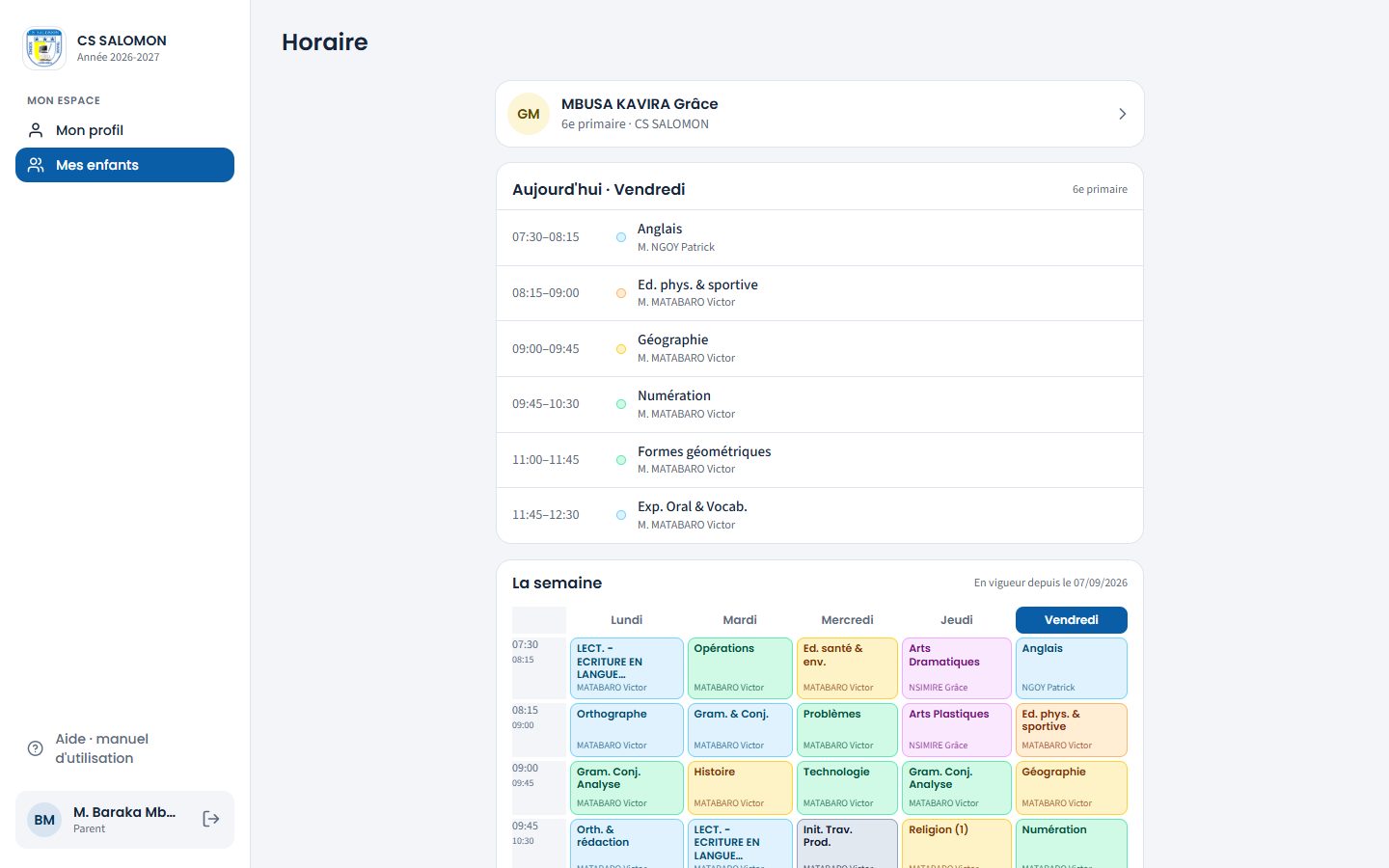
Task: Click Technologie cell on Mercredi
Action: [847, 788]
